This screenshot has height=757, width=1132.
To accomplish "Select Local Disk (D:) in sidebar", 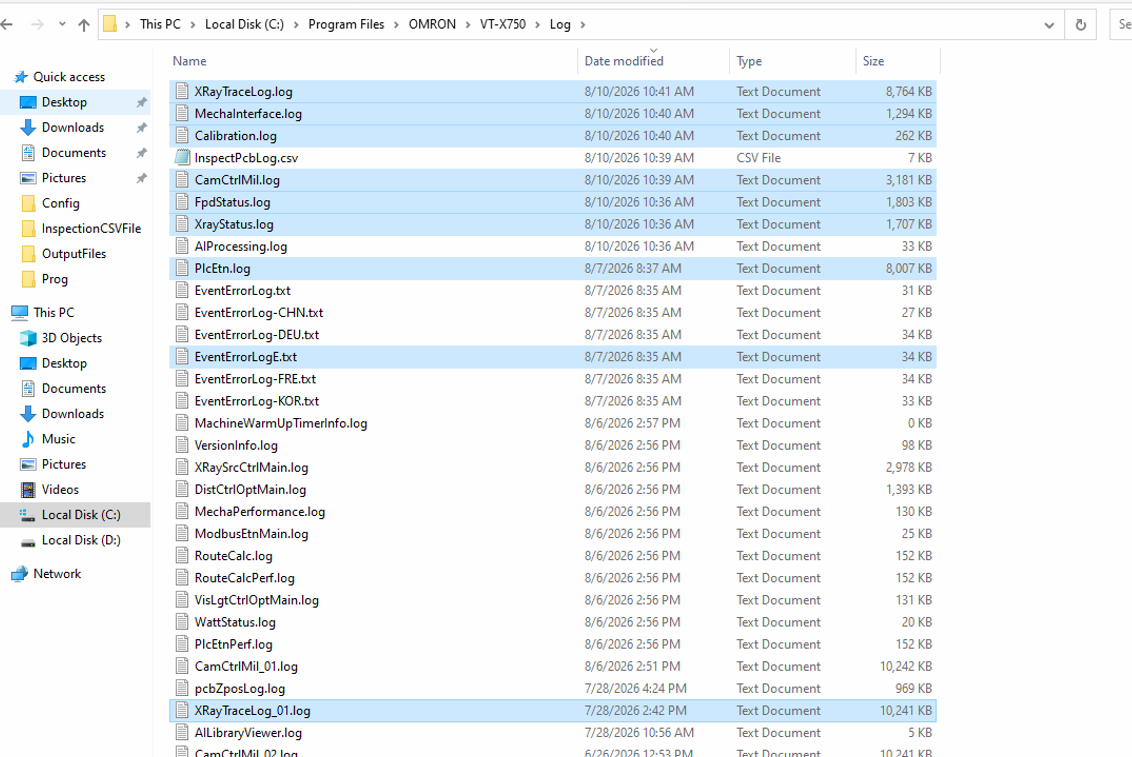I will [x=81, y=540].
